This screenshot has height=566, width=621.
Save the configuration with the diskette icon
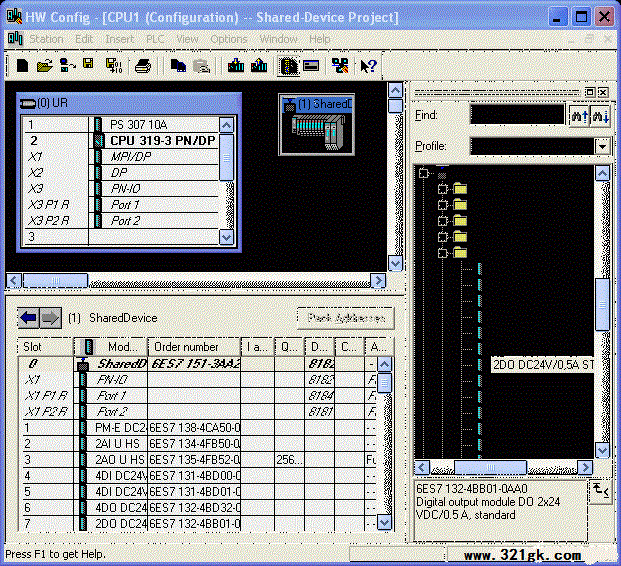point(88,63)
